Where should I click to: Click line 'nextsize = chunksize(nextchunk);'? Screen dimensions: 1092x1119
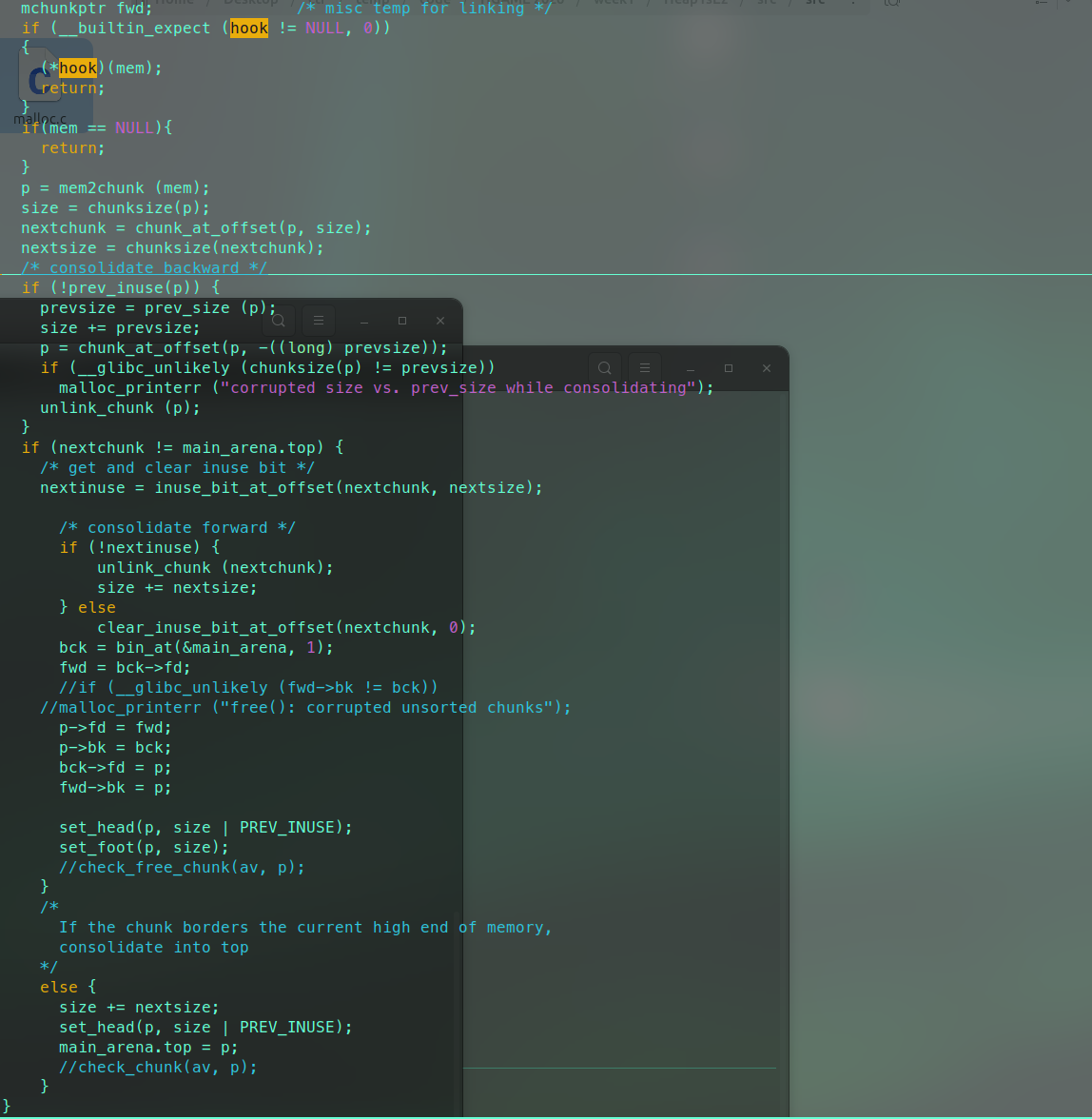click(172, 248)
